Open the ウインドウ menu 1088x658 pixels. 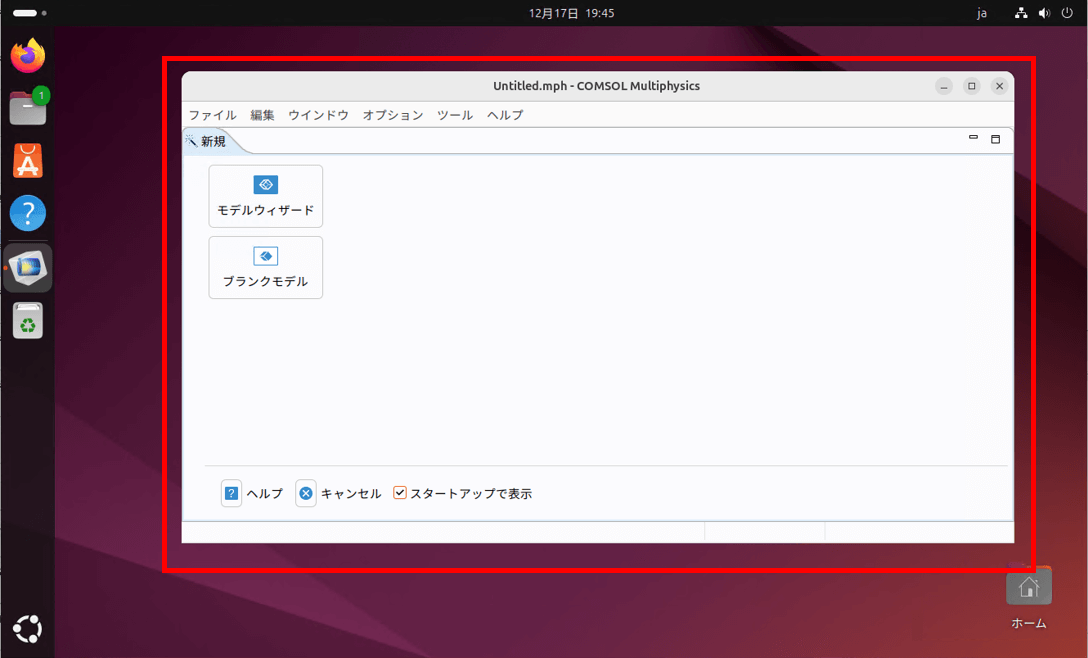click(318, 115)
